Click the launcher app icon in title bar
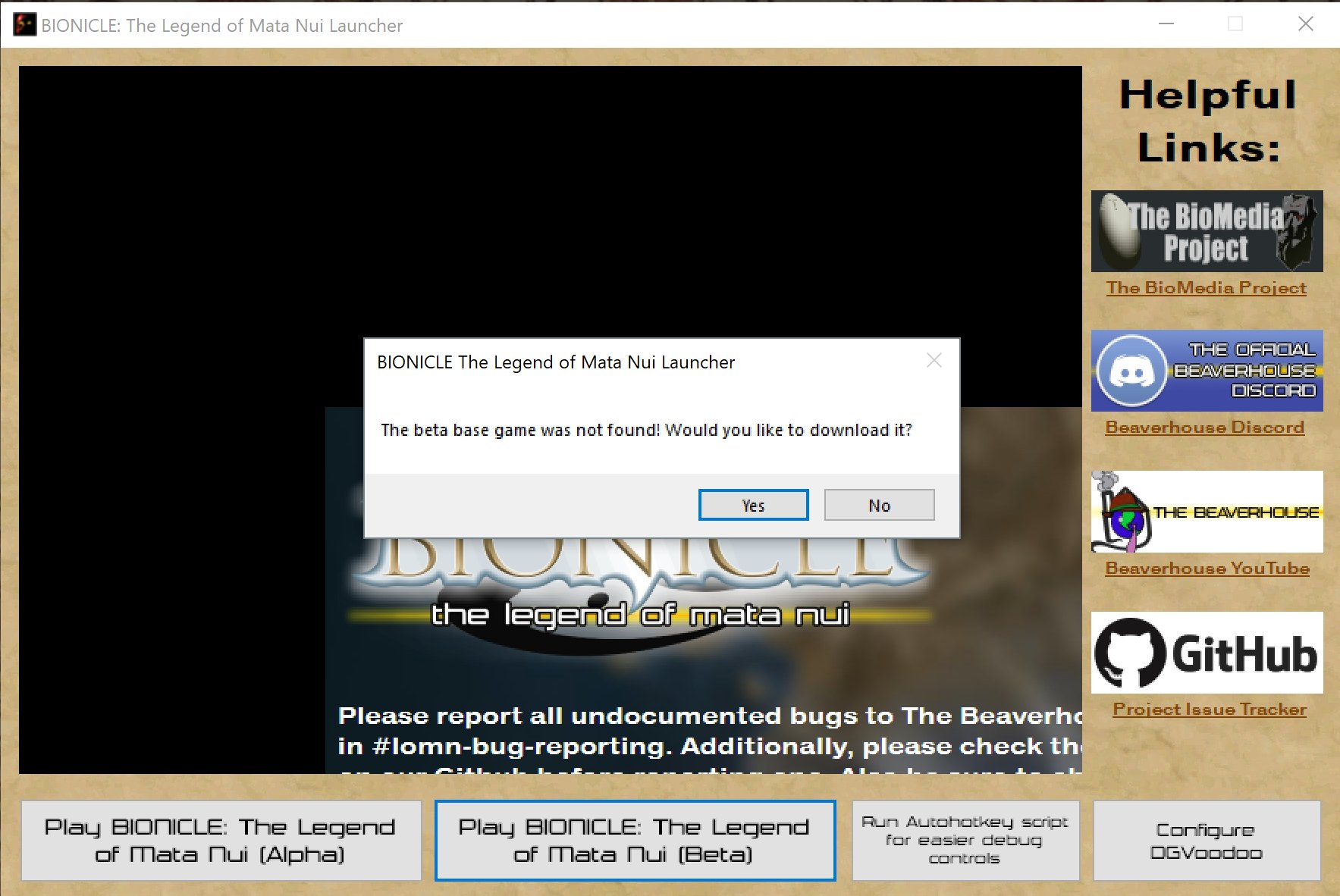 [x=24, y=25]
